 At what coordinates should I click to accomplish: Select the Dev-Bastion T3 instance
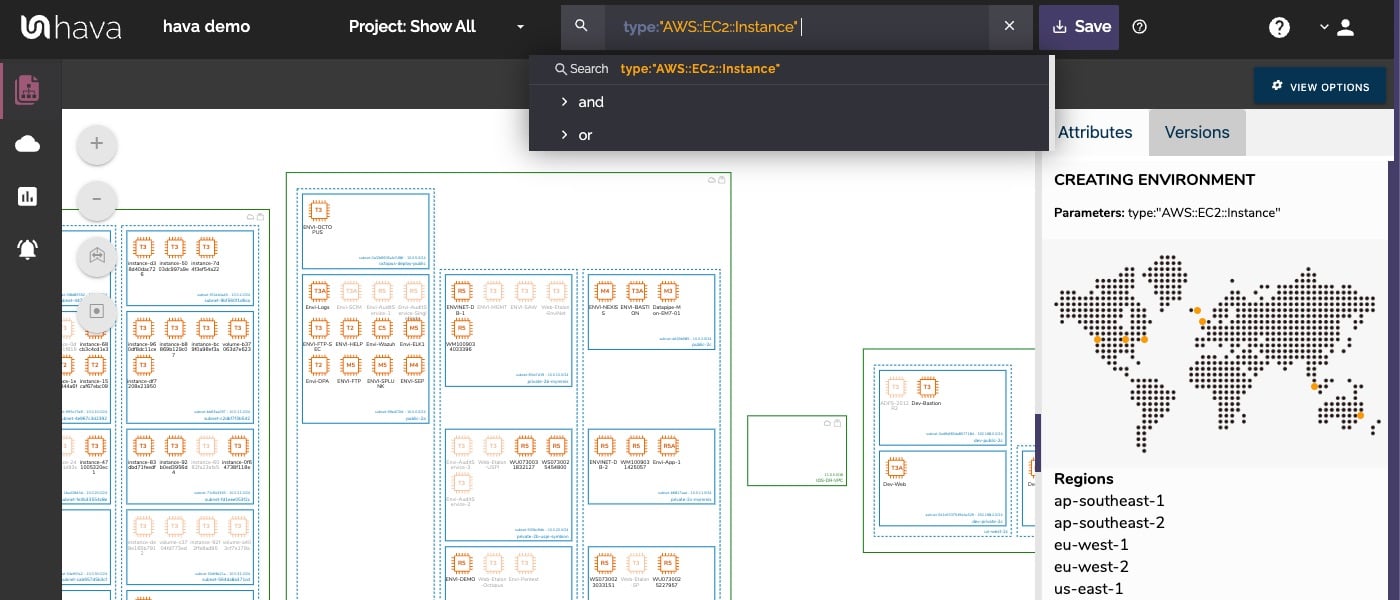coord(928,387)
